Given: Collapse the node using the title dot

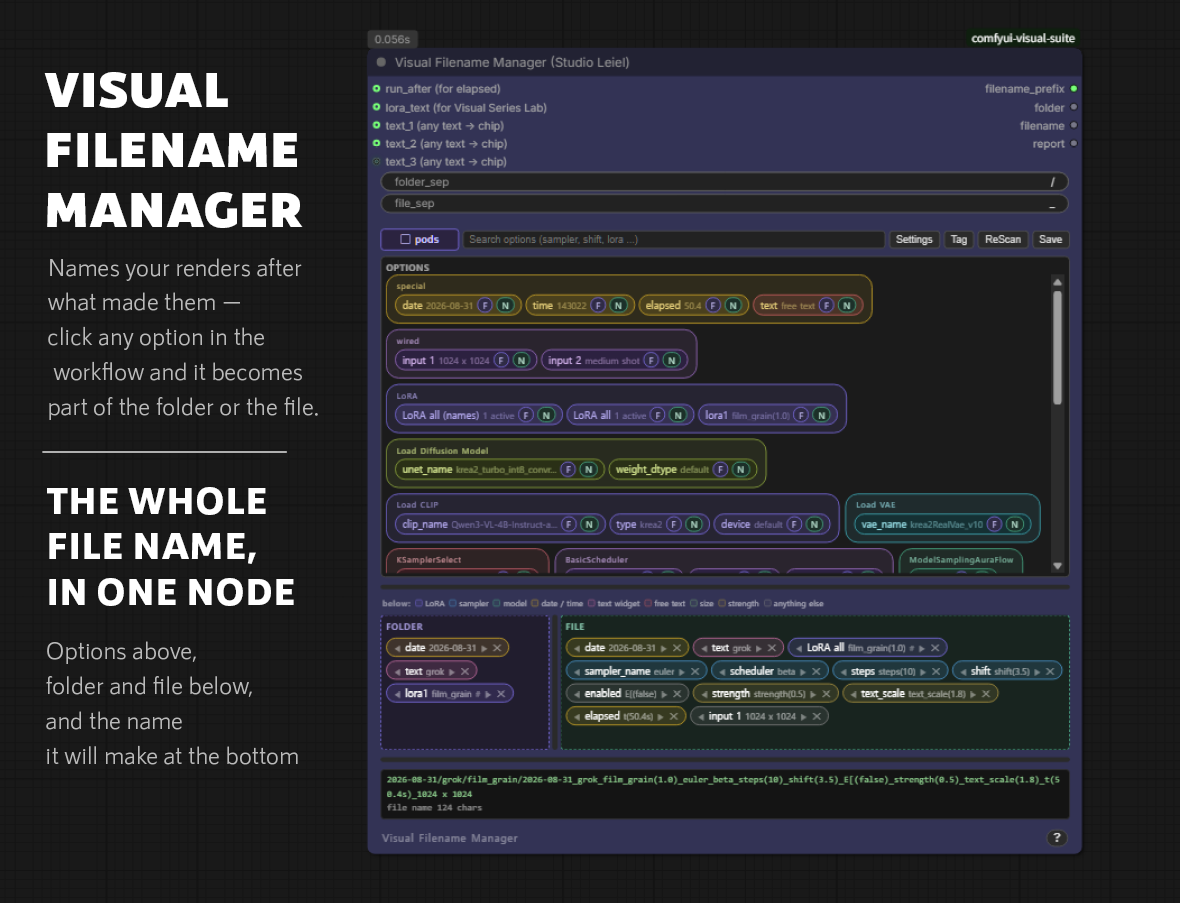Looking at the screenshot, I should click(x=381, y=62).
